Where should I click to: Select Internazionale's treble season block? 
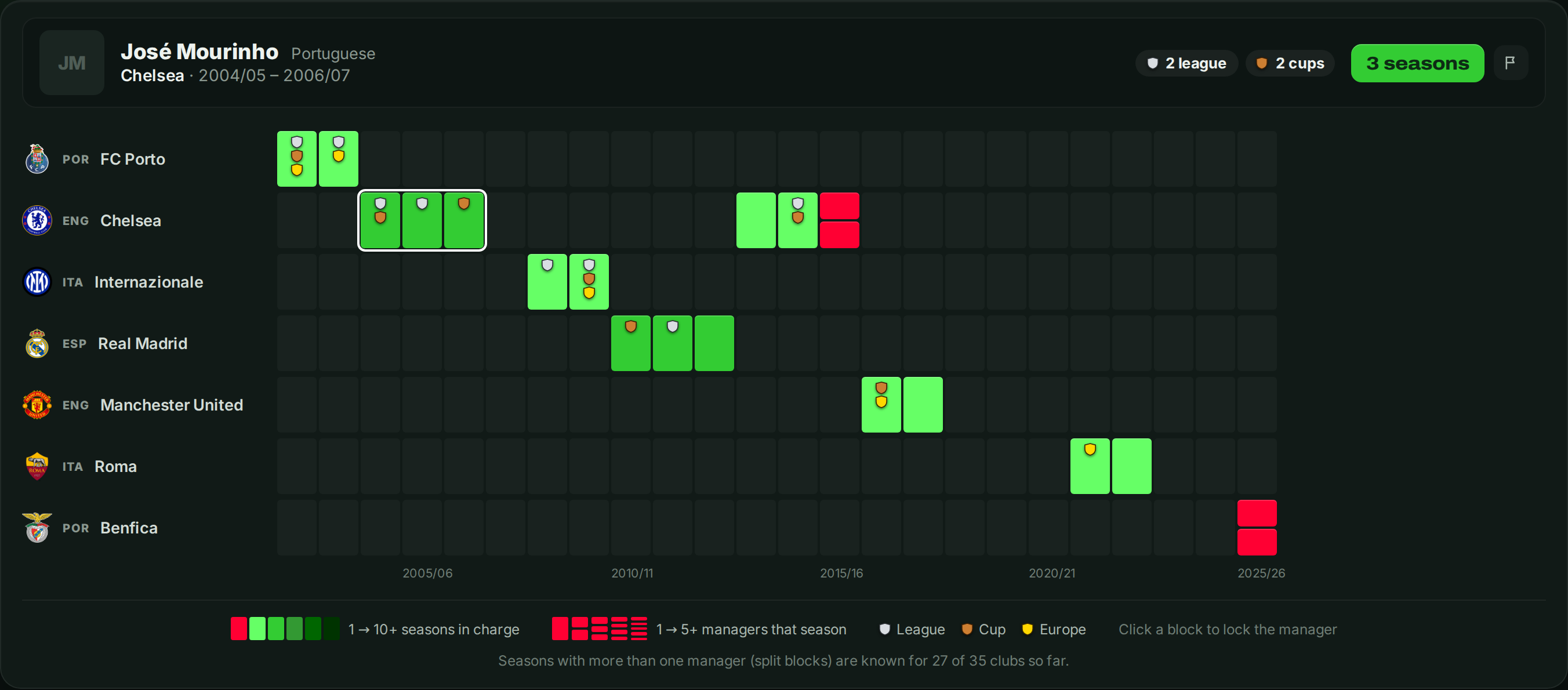click(x=589, y=282)
